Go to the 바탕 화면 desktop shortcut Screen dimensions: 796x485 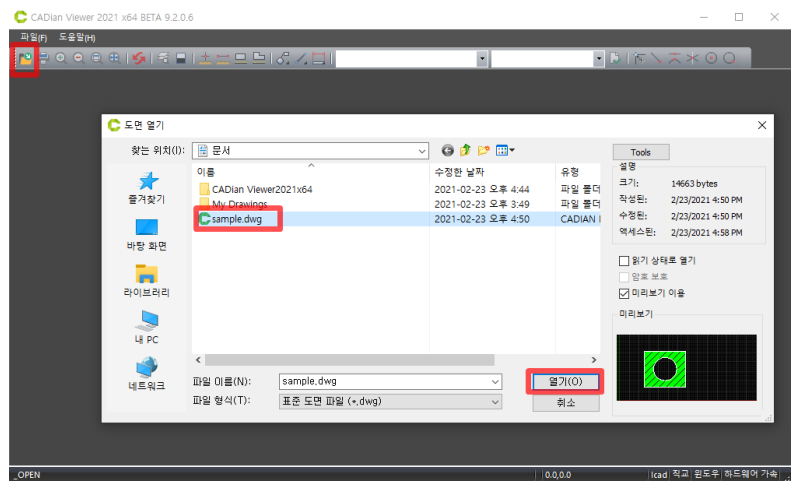click(x=147, y=235)
